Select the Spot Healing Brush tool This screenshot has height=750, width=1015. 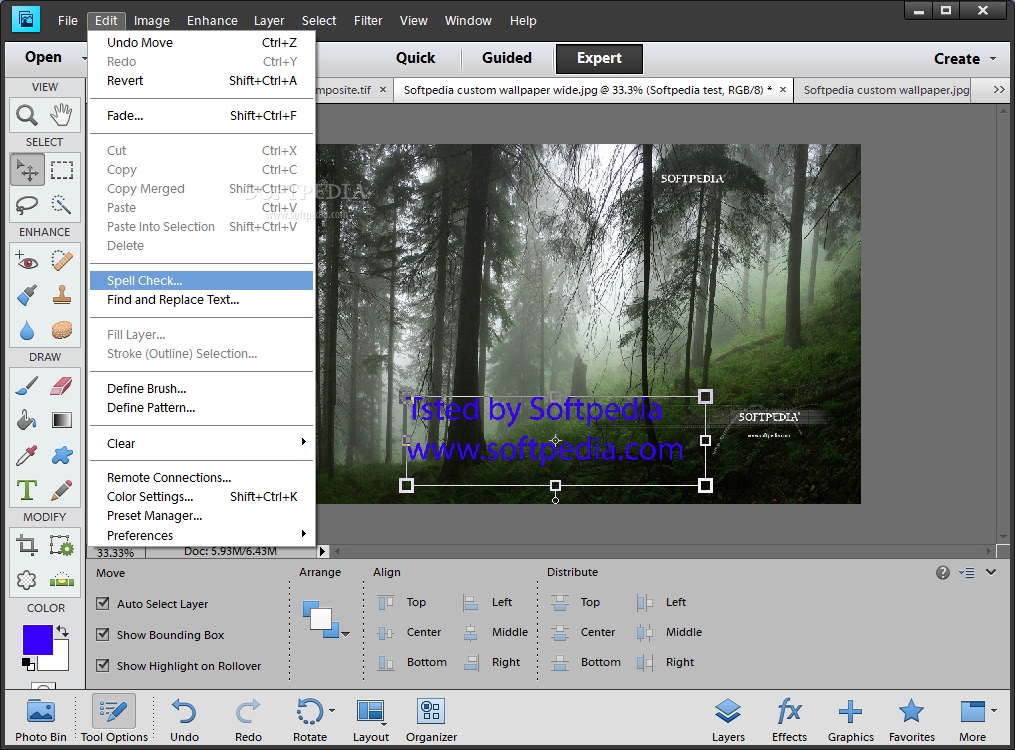[x=61, y=261]
